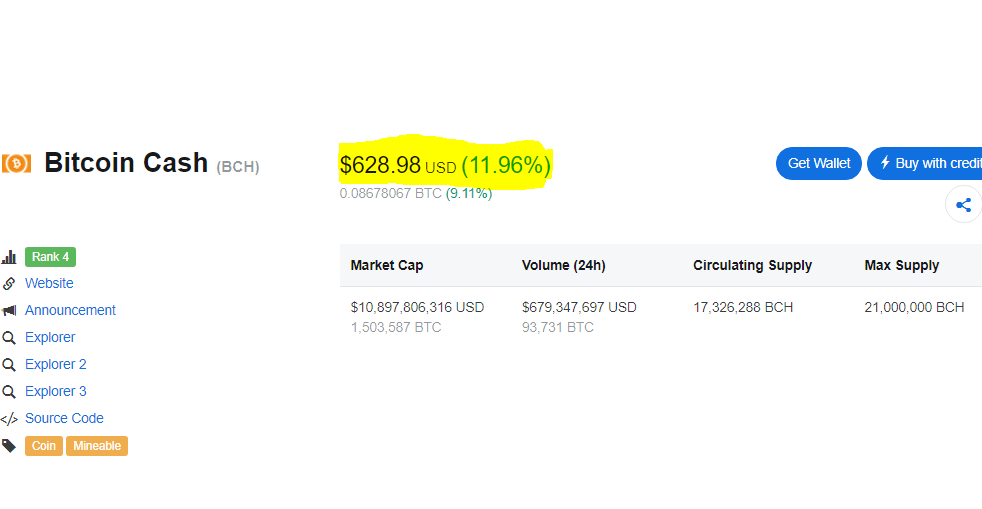Click the tag icon beside Coin
The height and width of the screenshot is (509, 982).
coord(9,446)
